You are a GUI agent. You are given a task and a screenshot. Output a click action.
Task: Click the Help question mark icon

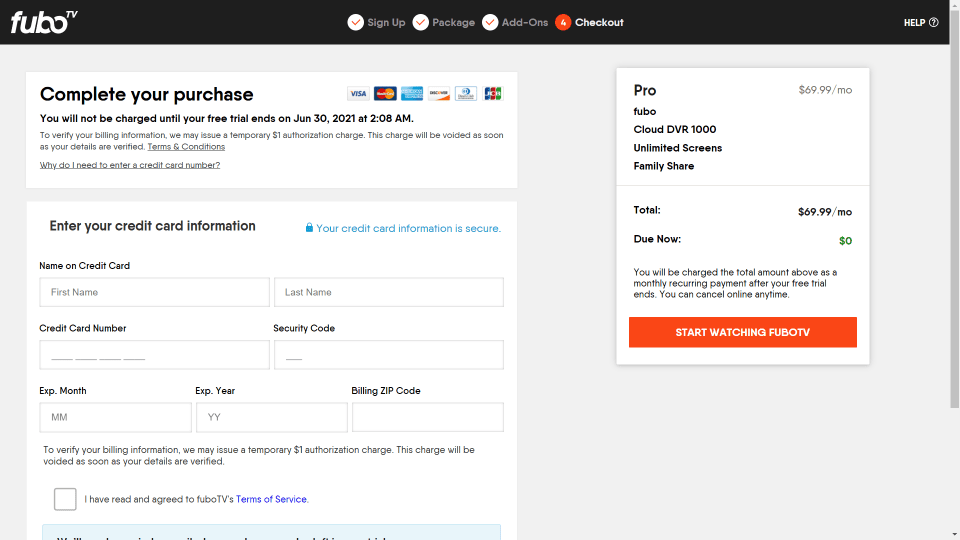(934, 23)
